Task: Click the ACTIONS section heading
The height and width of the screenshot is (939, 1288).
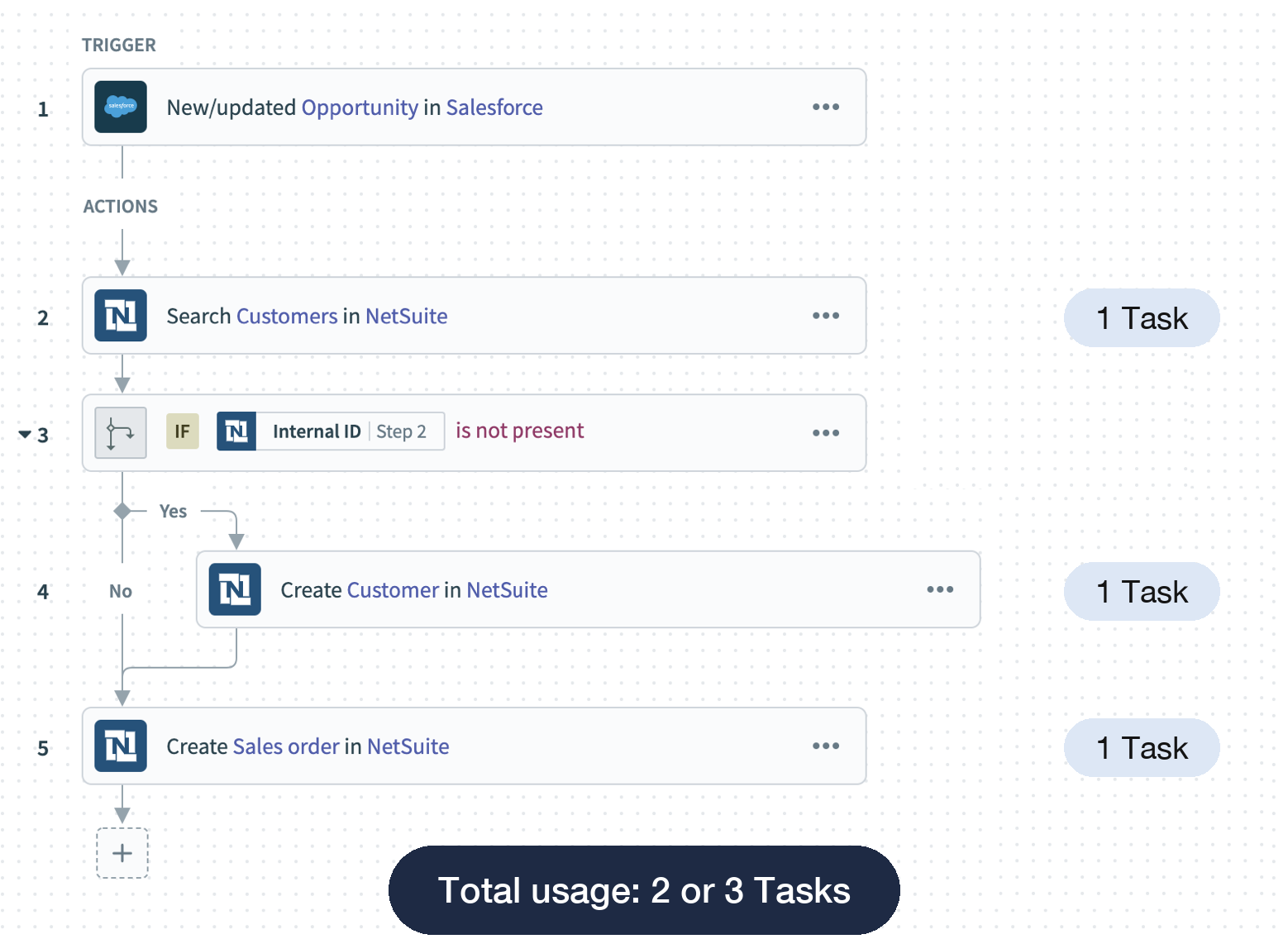Action: pyautogui.click(x=121, y=207)
